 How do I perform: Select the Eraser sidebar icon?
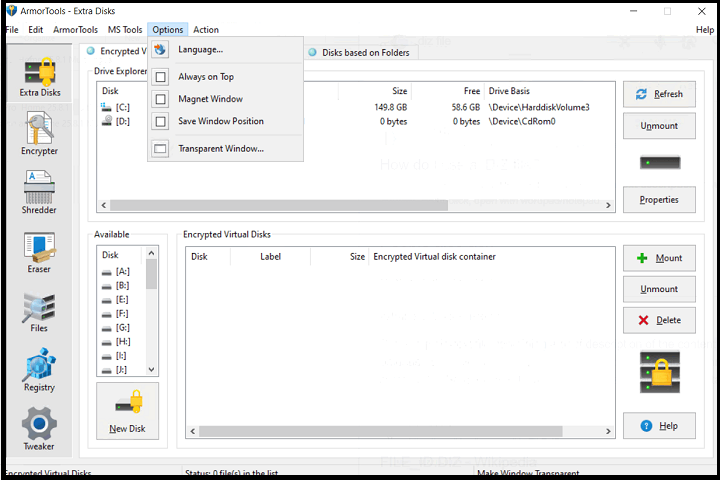coord(39,252)
